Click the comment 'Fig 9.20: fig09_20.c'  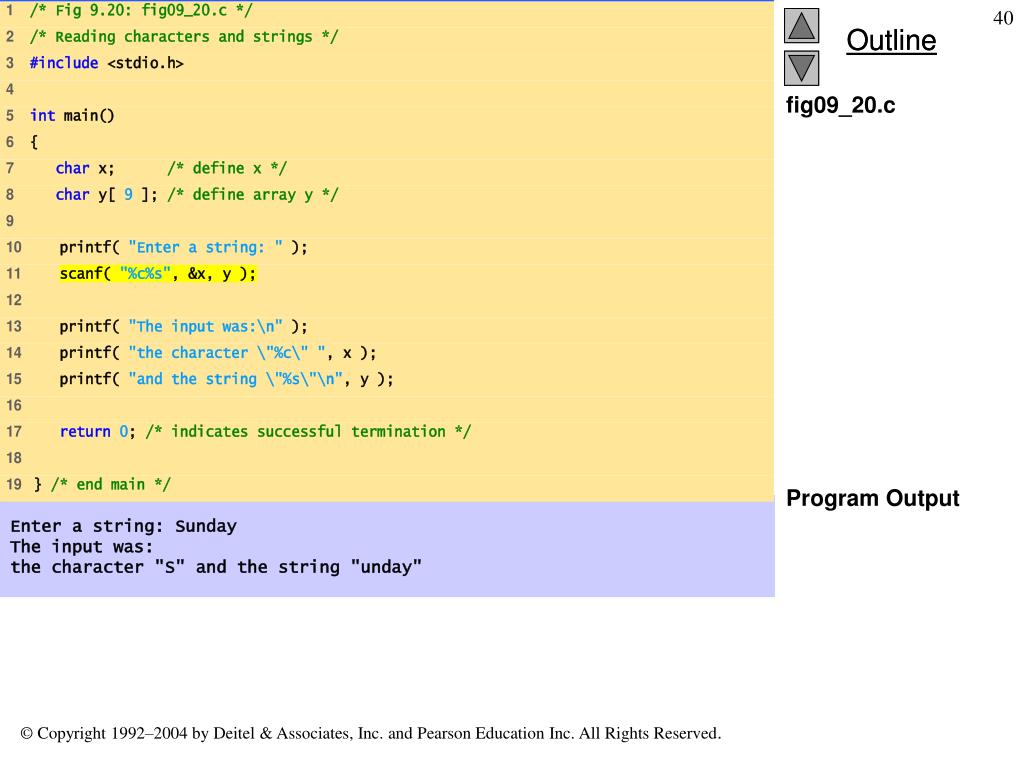coord(140,10)
